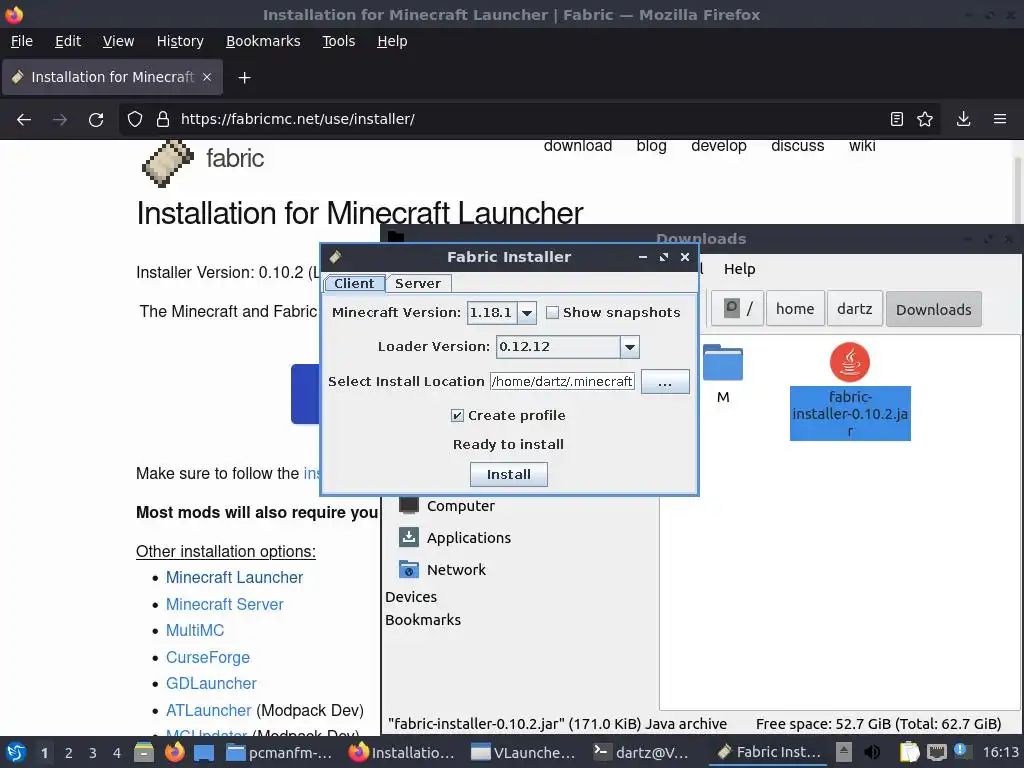This screenshot has height=768, width=1024.
Task: Click the volume speaker tray icon
Action: [872, 752]
